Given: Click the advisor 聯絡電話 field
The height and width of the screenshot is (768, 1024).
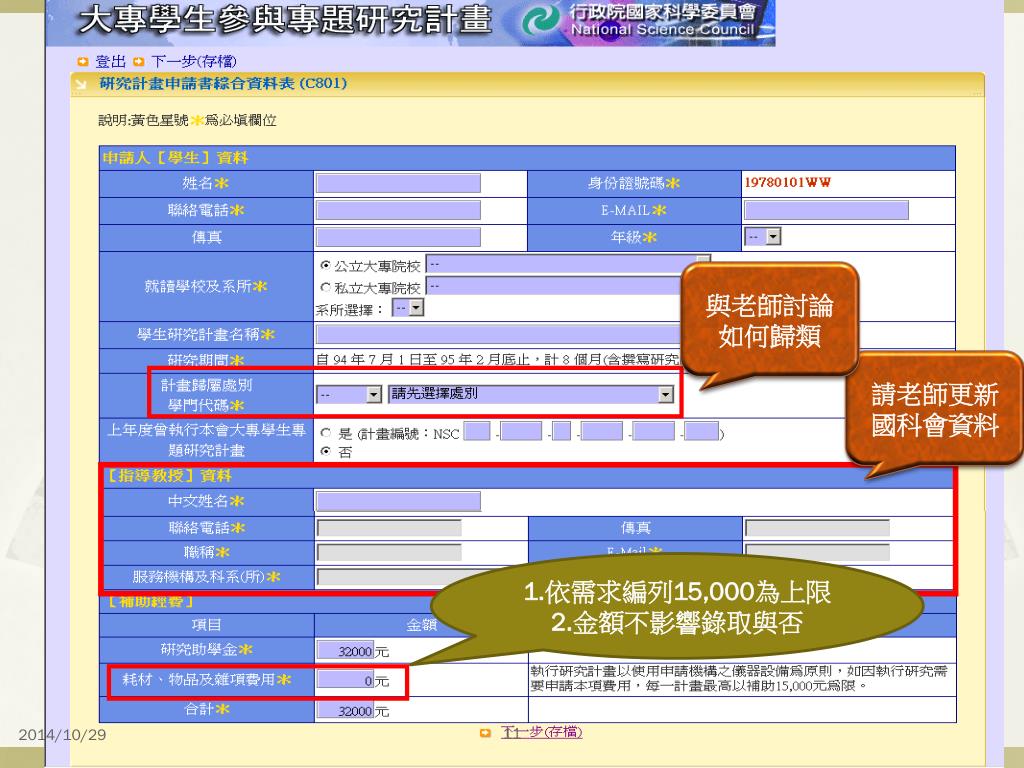Looking at the screenshot, I should pyautogui.click(x=389, y=528).
